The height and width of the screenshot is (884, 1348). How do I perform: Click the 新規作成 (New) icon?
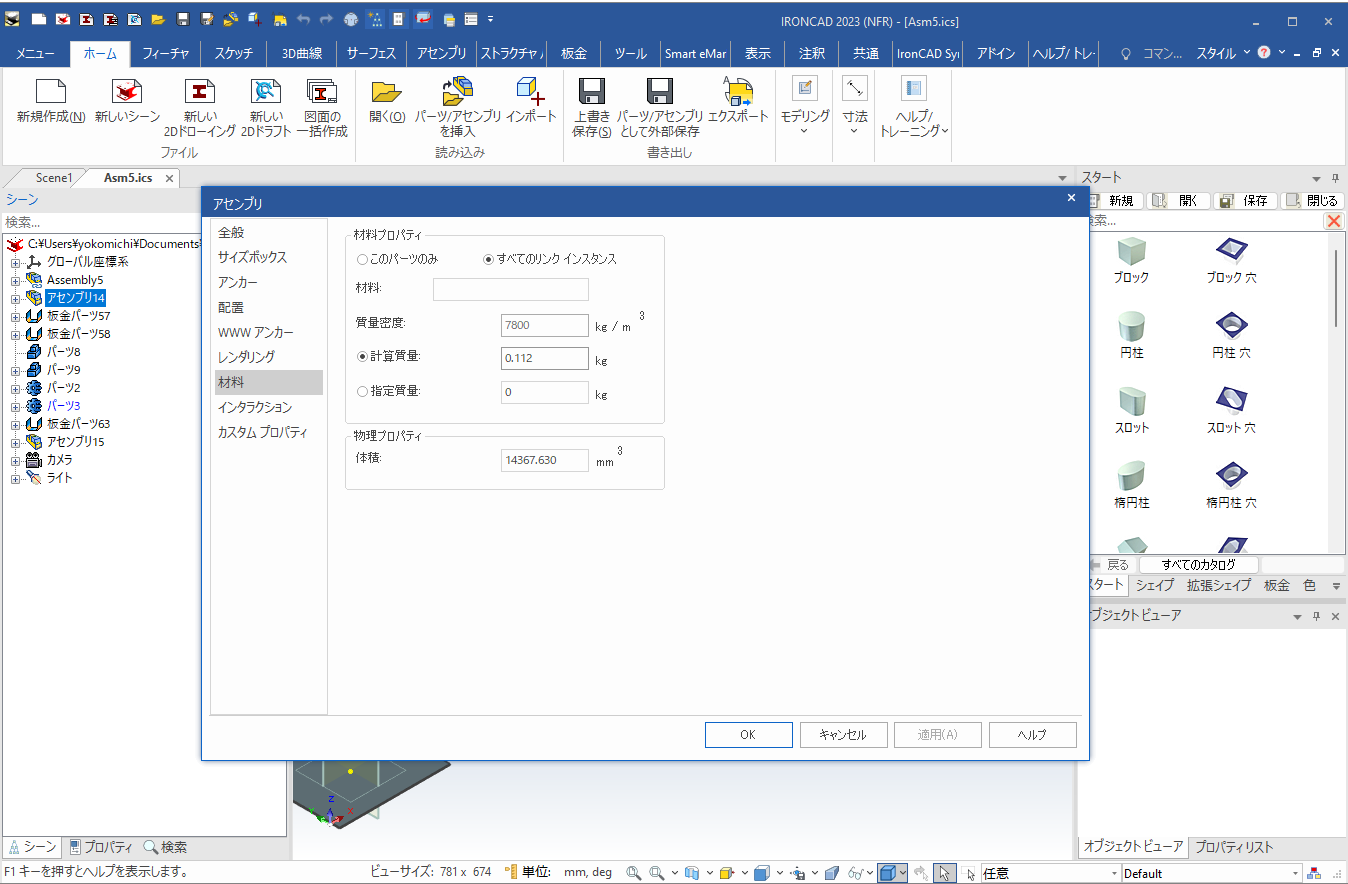(x=50, y=93)
